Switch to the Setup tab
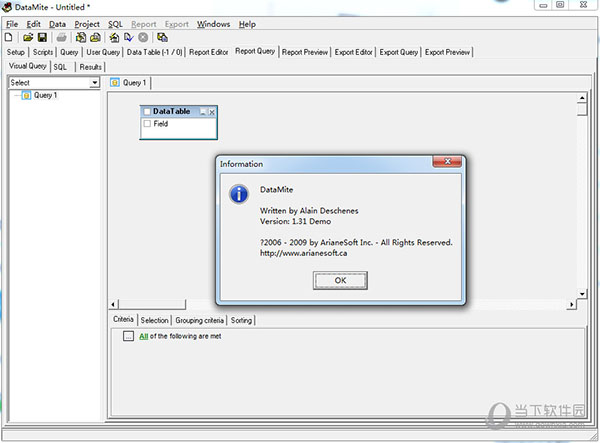Image resolution: width=600 pixels, height=443 pixels. [16, 52]
